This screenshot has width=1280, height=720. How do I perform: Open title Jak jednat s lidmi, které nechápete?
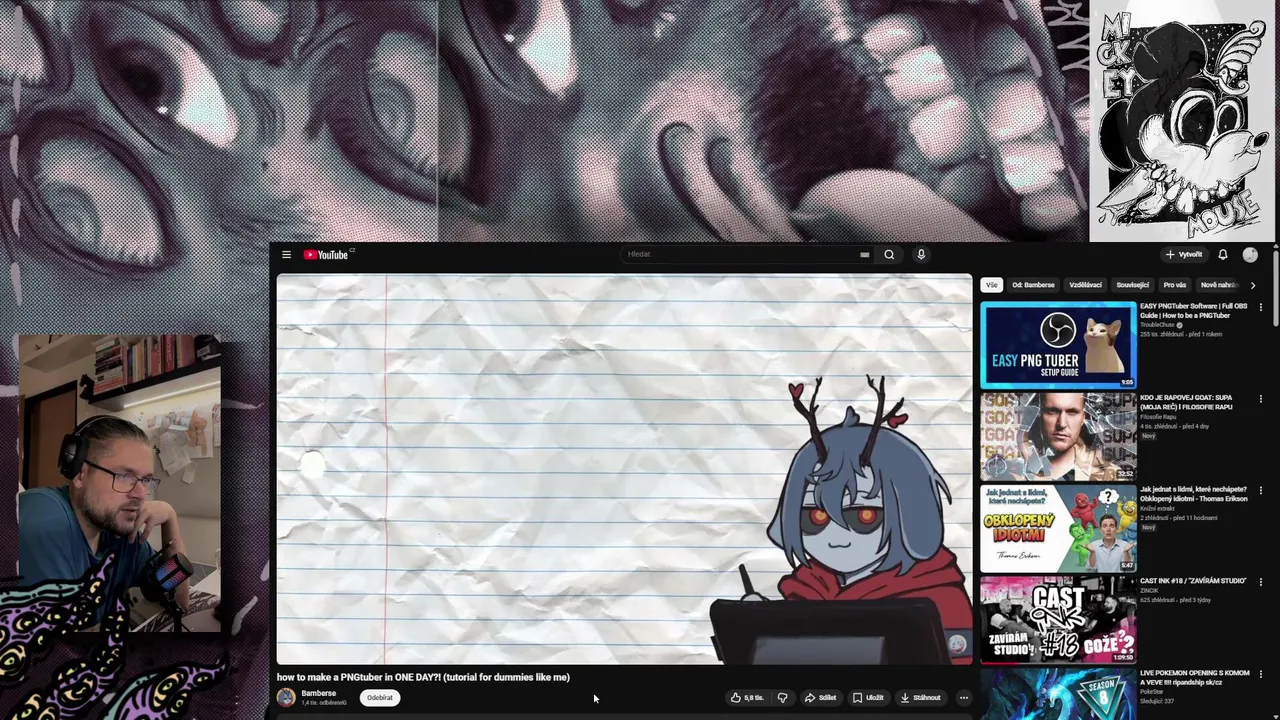(x=1194, y=494)
